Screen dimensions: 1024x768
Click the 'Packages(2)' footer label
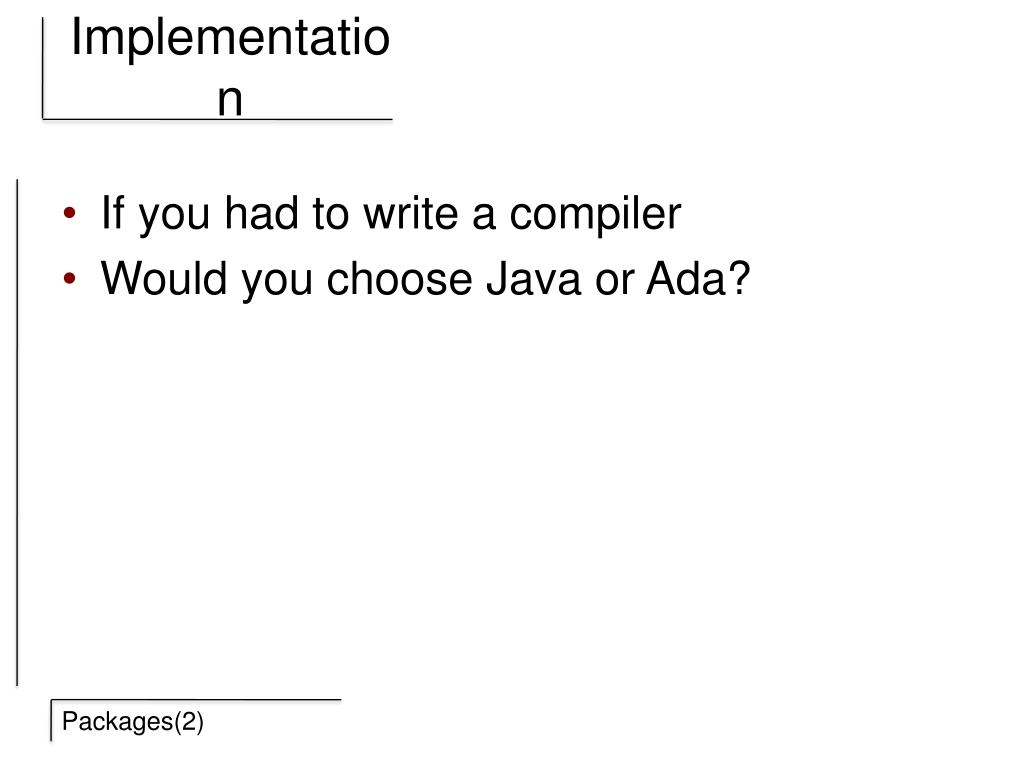coord(133,722)
